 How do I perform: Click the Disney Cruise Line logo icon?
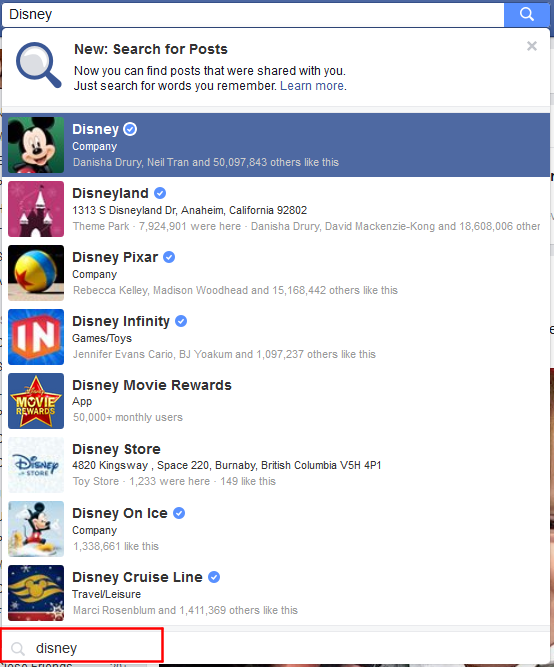click(x=36, y=593)
